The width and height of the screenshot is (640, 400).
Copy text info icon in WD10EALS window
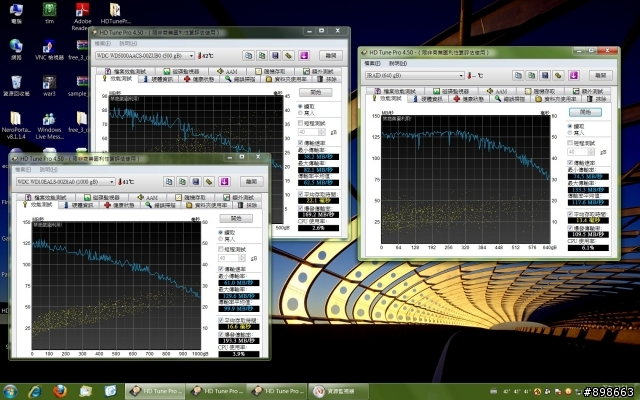point(169,182)
